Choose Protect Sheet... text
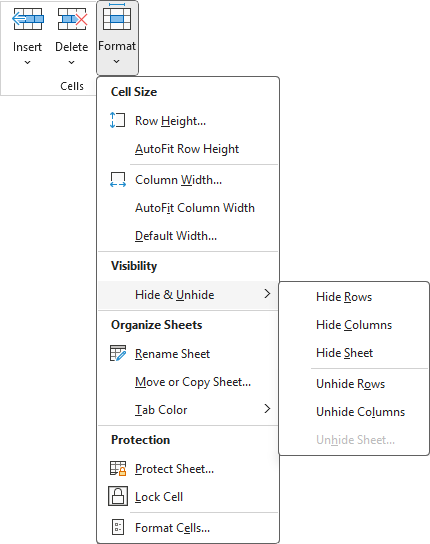 point(175,469)
